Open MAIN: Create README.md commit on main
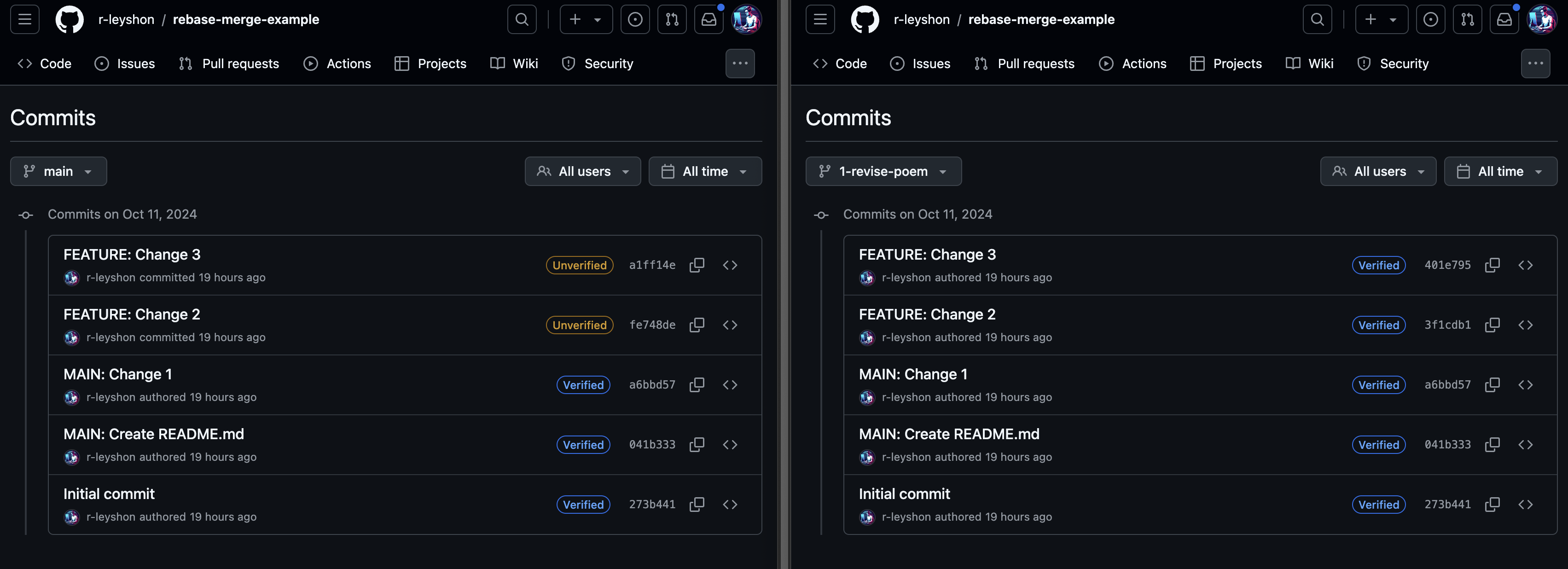Viewport: 1568px width, 569px height. [x=153, y=434]
